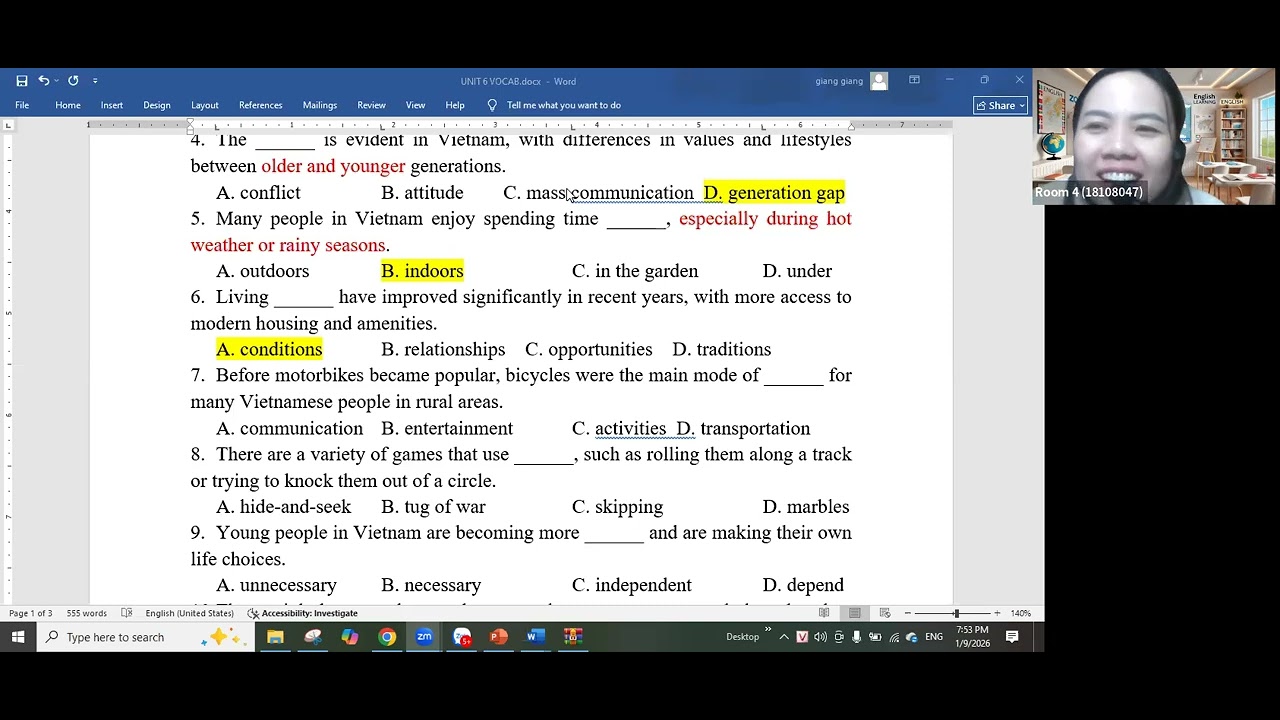Switch to Print Layout view

tap(854, 613)
